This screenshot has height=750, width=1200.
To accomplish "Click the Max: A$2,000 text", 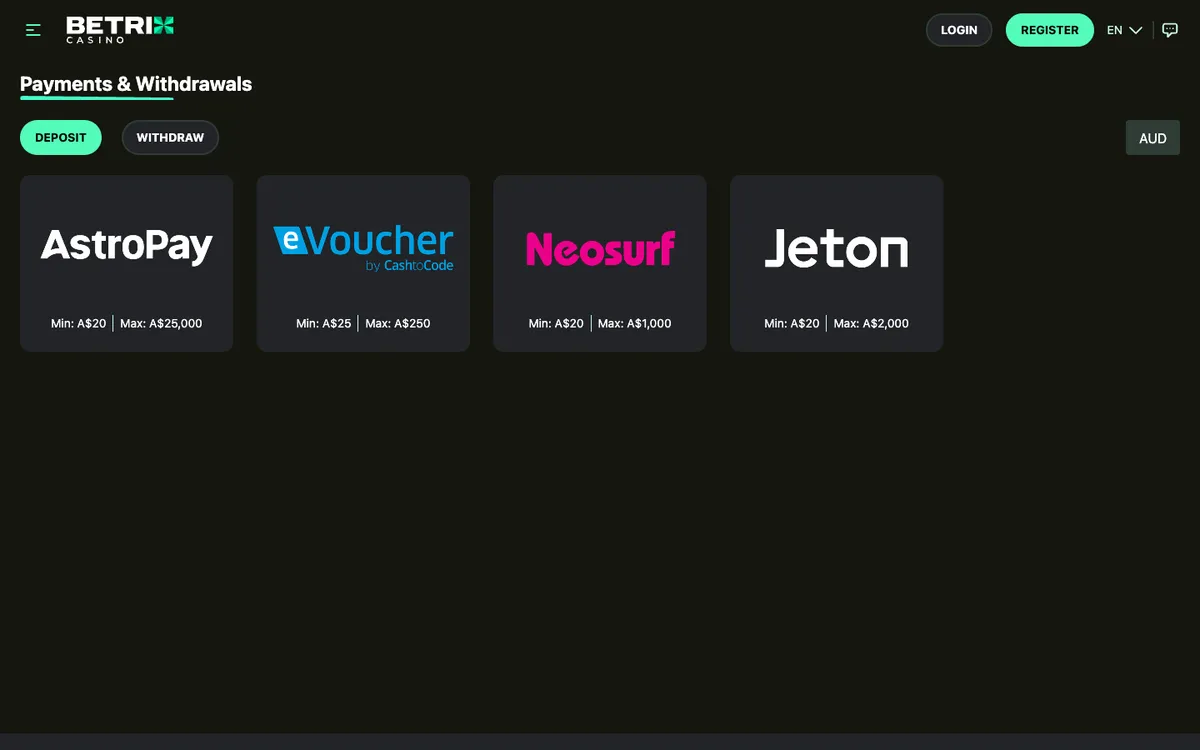I will coord(871,324).
